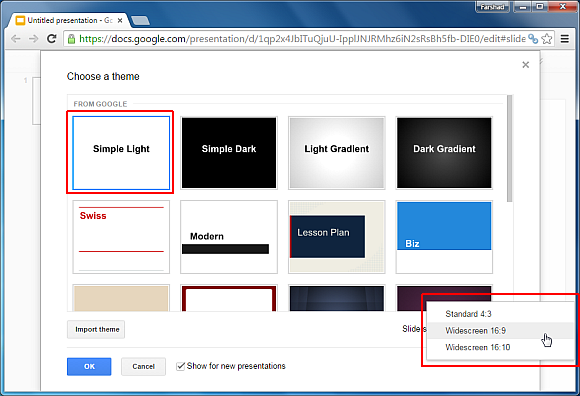Go forward using the browser arrow

pos(34,38)
